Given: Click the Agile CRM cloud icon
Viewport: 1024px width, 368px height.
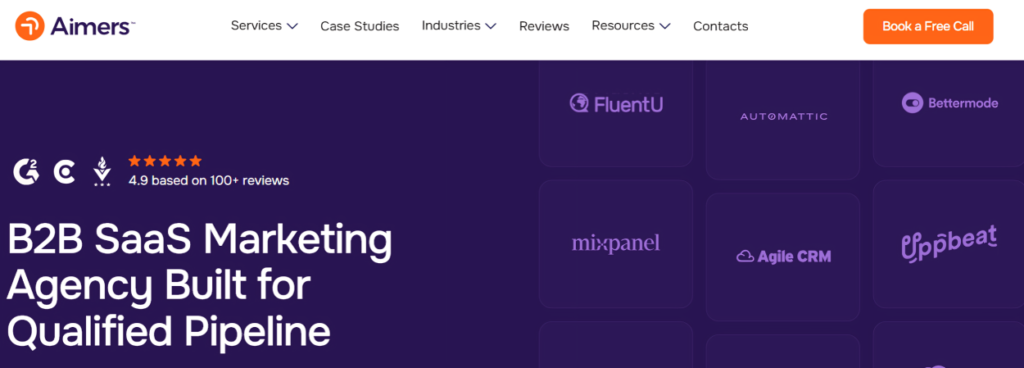Looking at the screenshot, I should pos(745,256).
